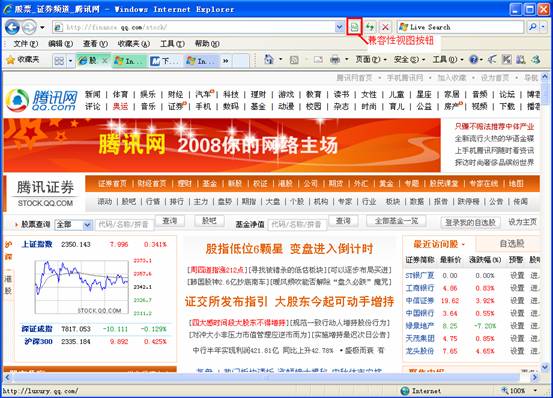This screenshot has height=398, width=553.
Task: Click the 收藏夹 star favorites button
Action: pos(23,60)
